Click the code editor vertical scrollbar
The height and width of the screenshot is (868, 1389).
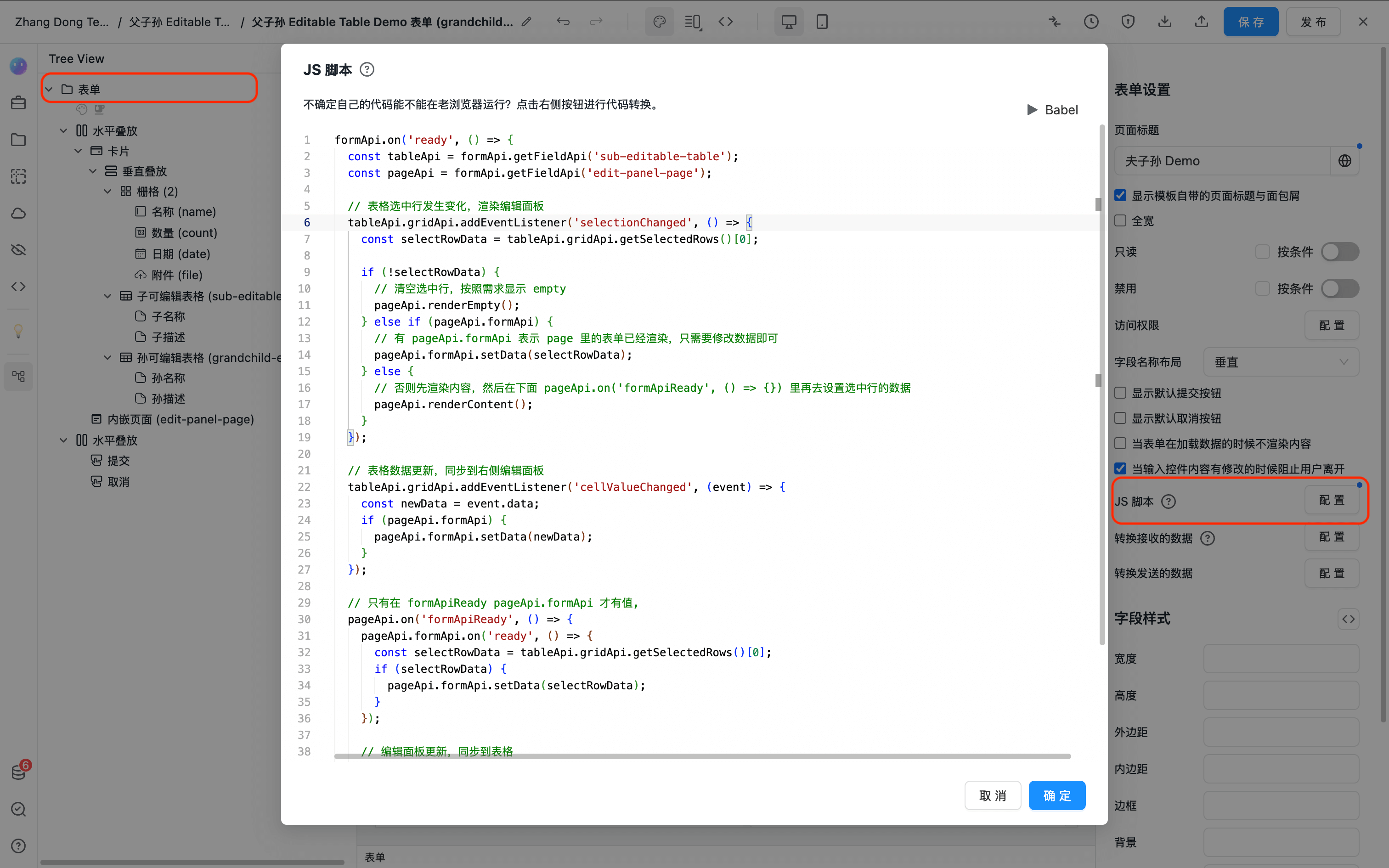(1101, 385)
